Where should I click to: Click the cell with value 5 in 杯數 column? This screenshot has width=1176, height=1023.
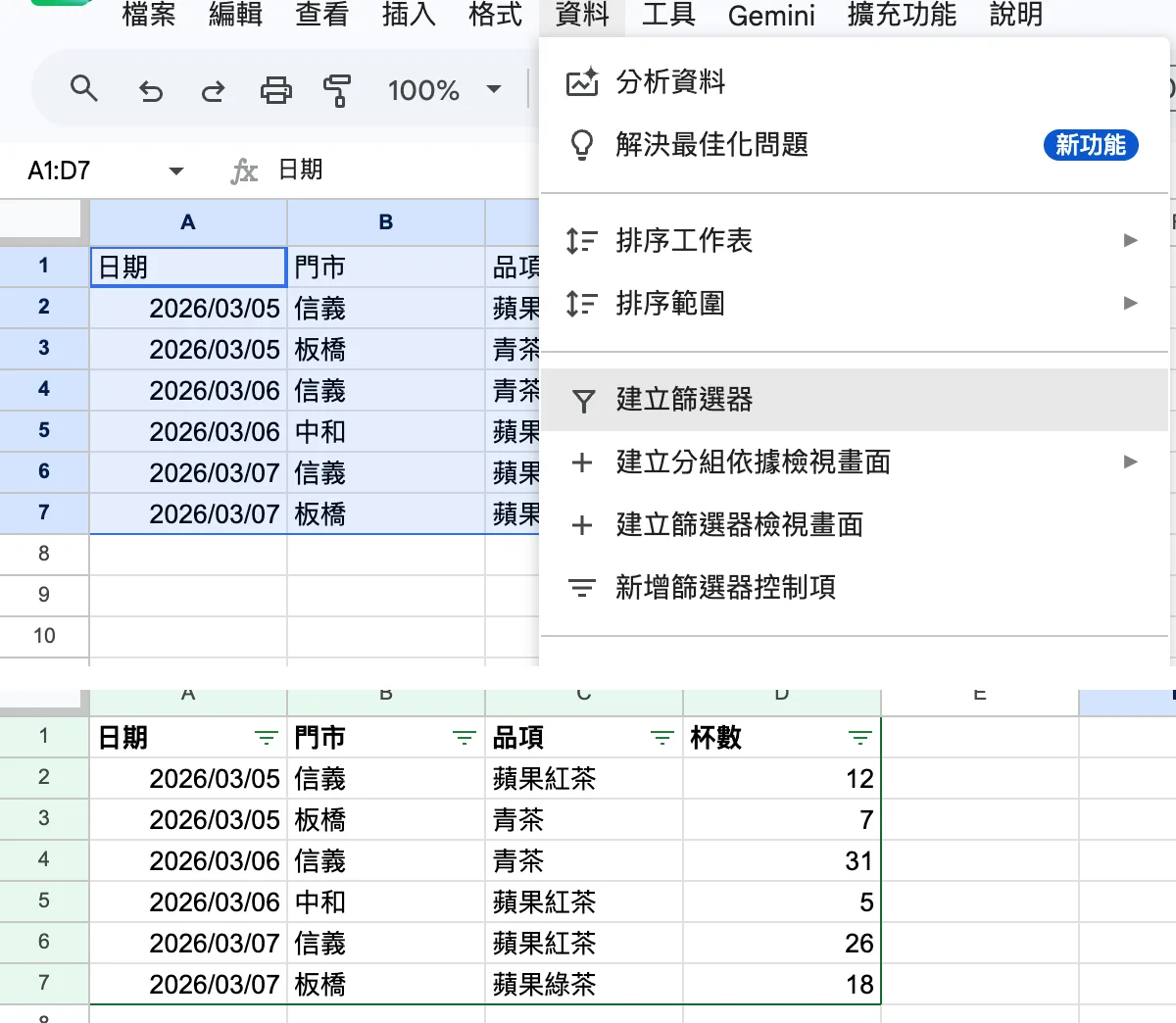tap(782, 901)
